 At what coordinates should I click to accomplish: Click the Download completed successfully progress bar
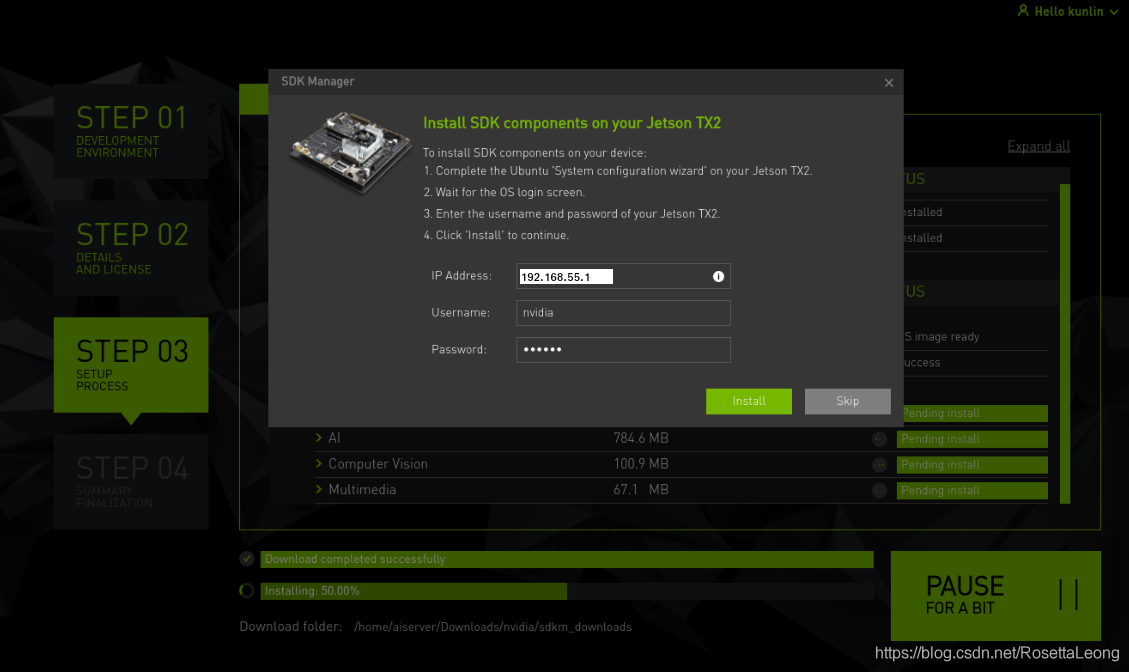[567, 559]
